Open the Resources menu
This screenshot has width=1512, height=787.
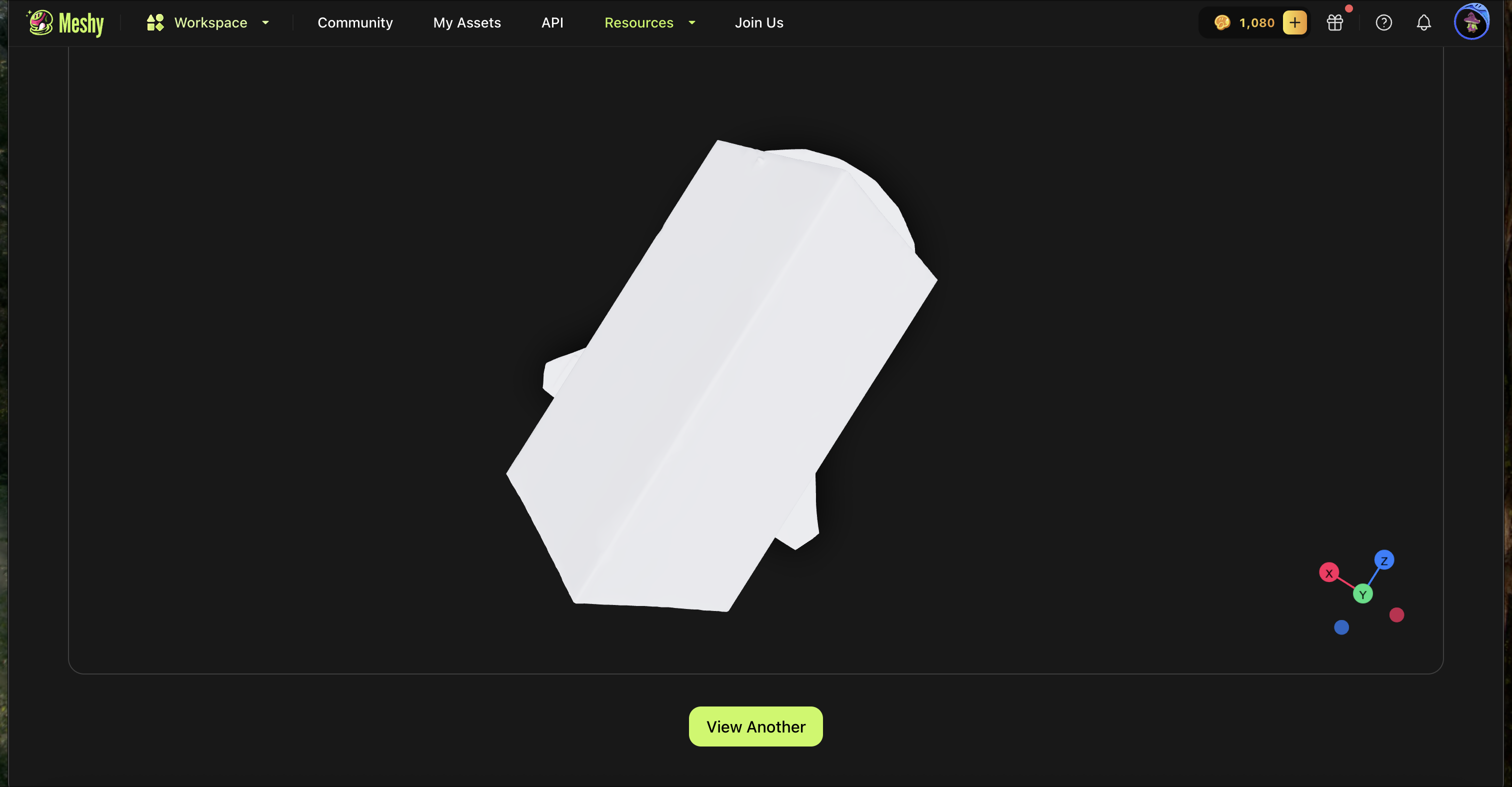(x=638, y=23)
